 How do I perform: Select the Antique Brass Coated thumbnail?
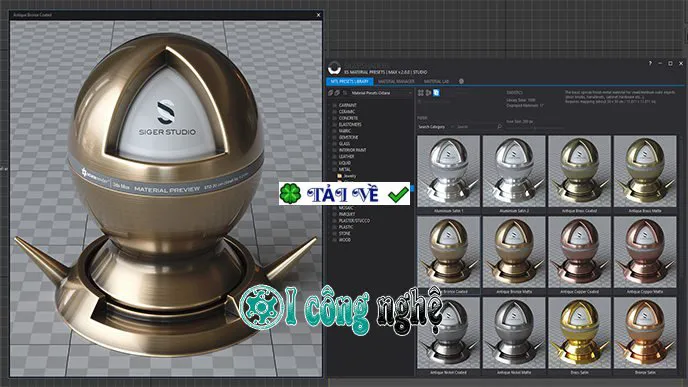tap(579, 171)
